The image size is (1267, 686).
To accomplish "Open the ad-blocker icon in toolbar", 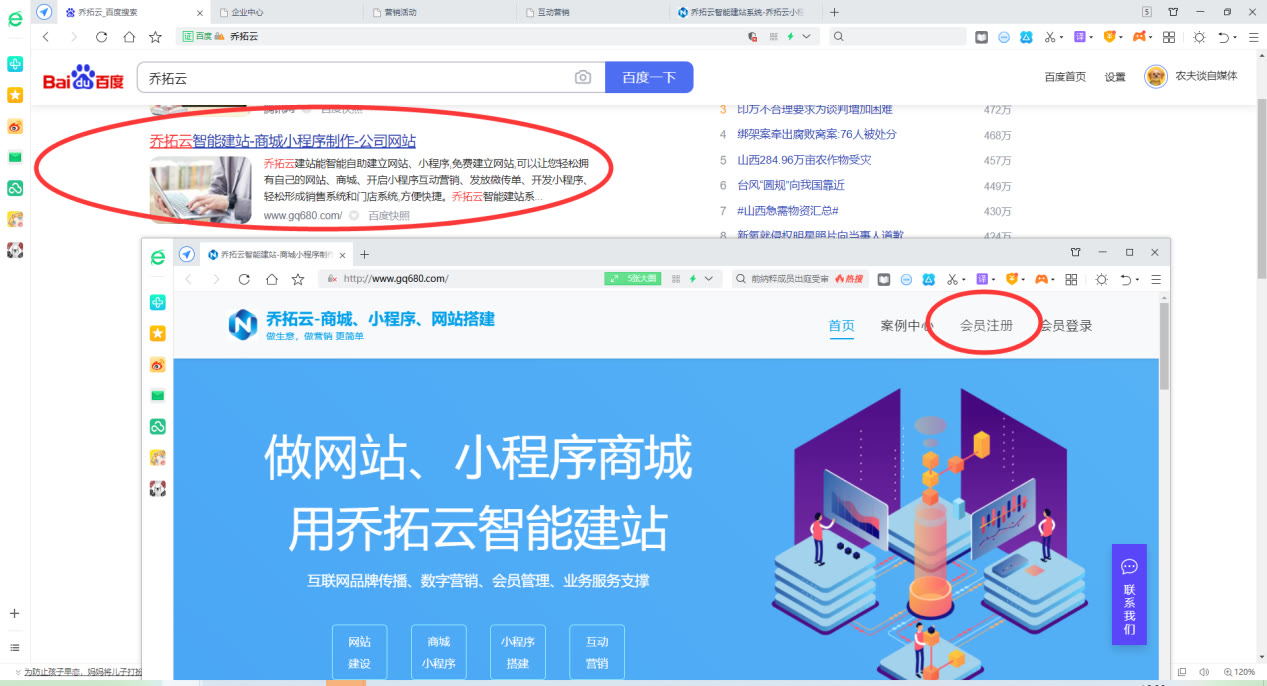I will [x=1003, y=35].
